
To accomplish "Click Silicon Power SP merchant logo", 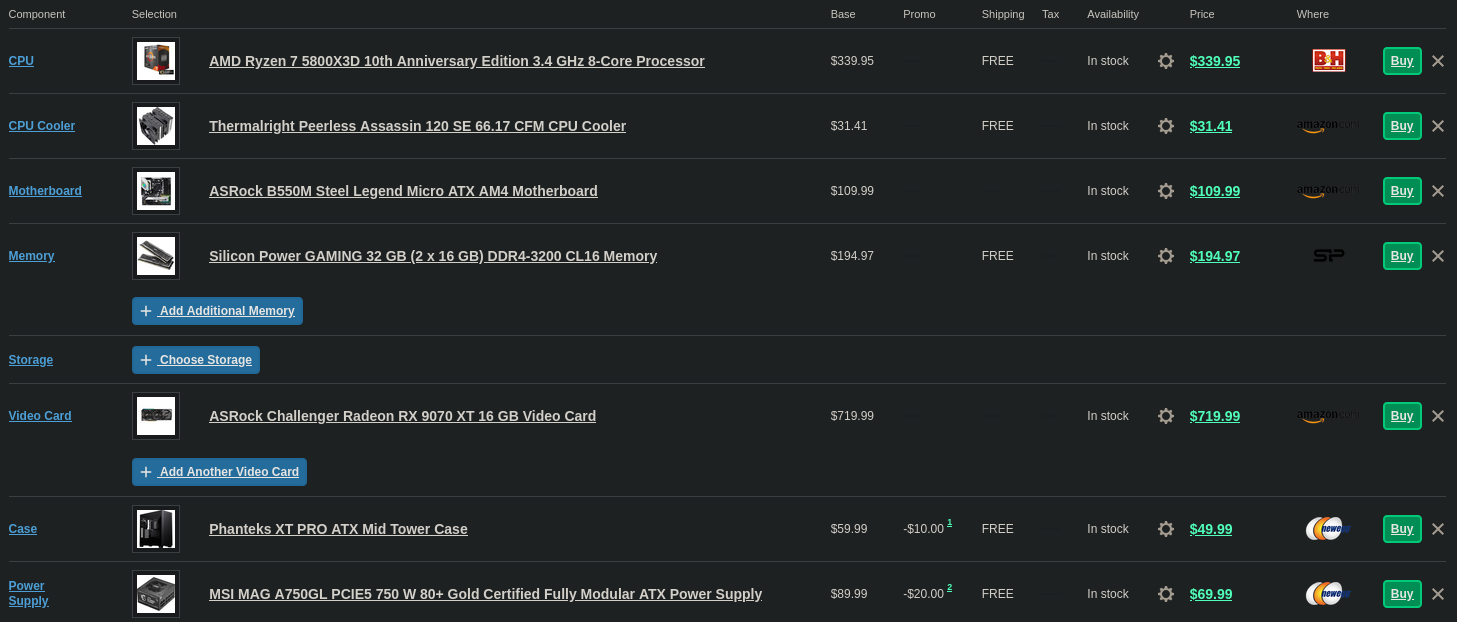I will click(1328, 256).
